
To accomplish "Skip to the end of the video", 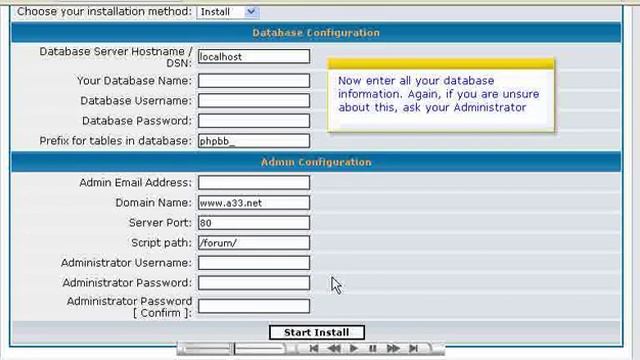I will [413, 349].
